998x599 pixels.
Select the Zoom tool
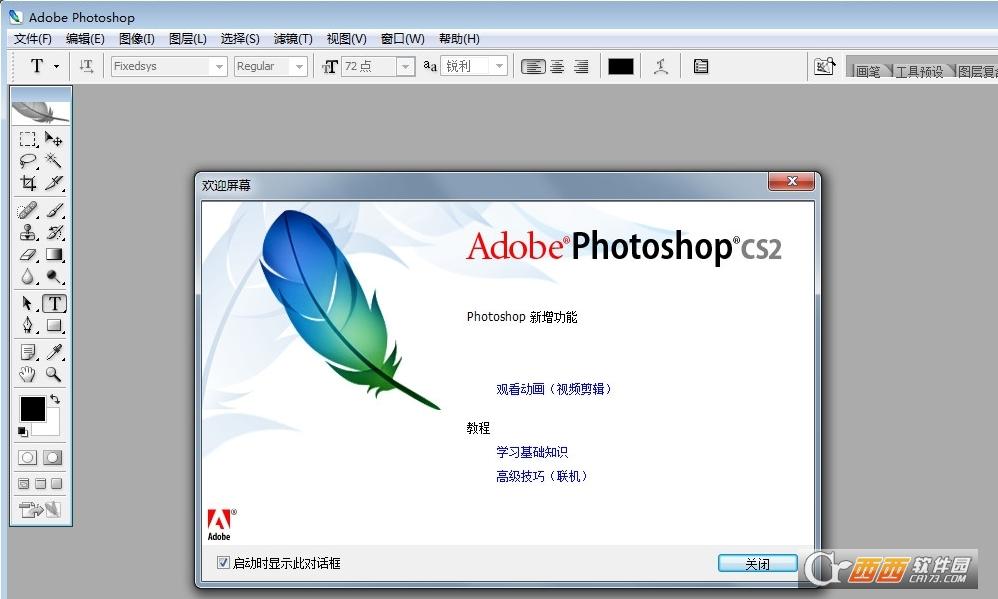click(54, 374)
